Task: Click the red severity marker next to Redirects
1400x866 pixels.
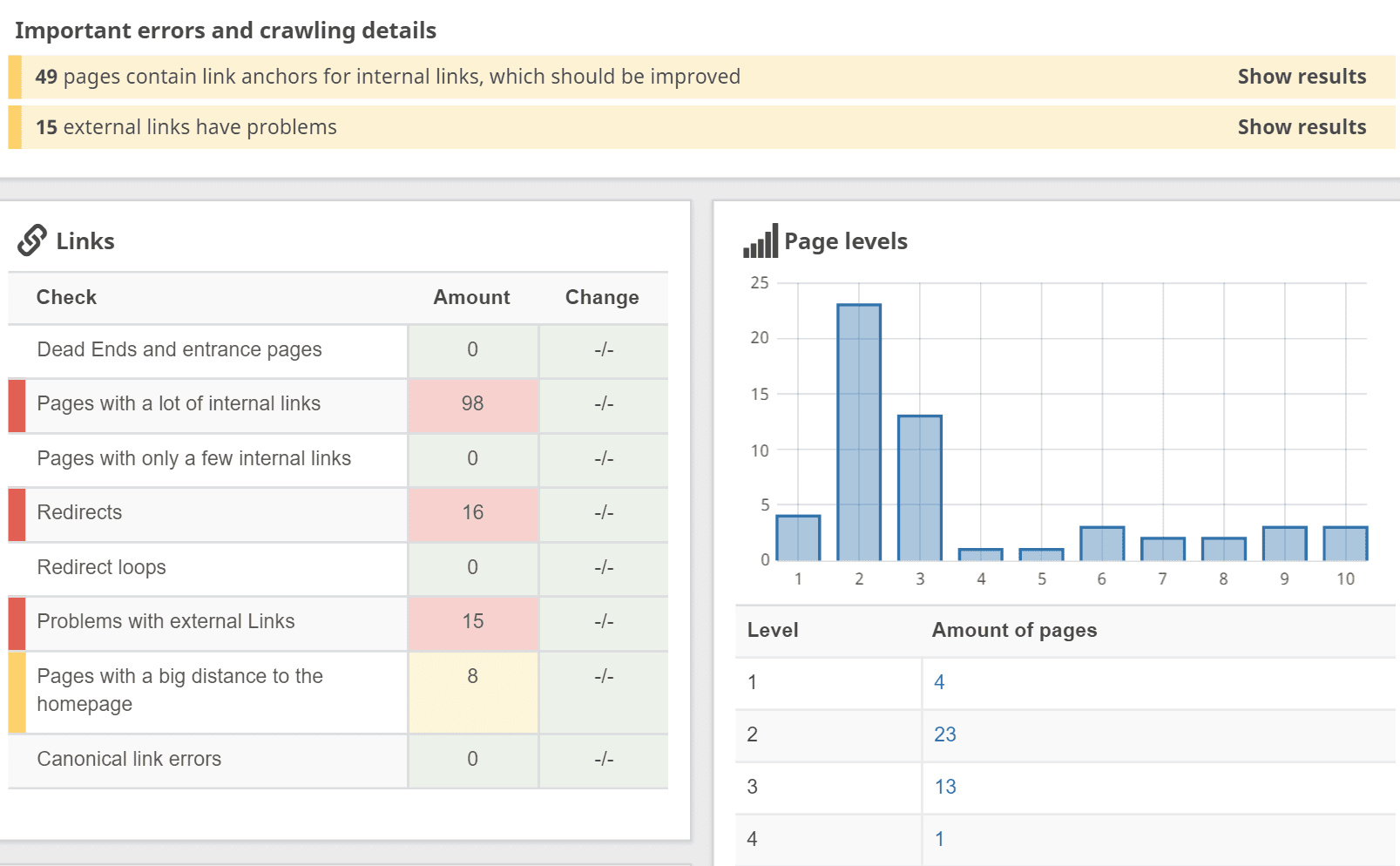Action: 16,514
